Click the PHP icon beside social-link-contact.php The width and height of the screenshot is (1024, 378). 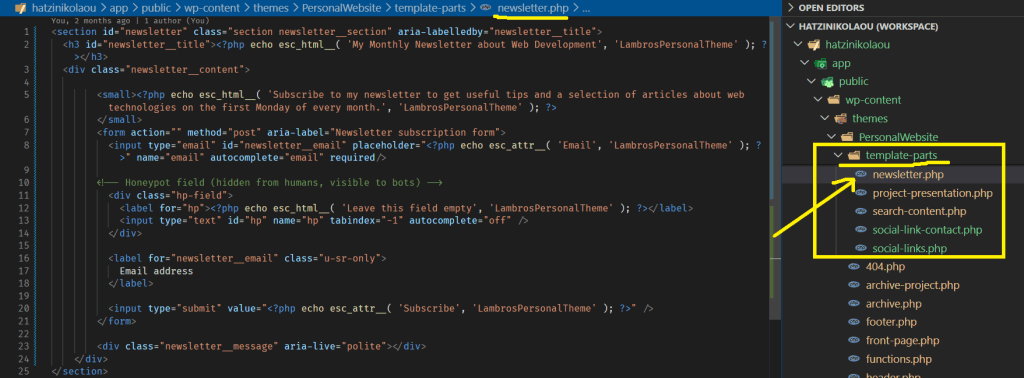[x=861, y=230]
